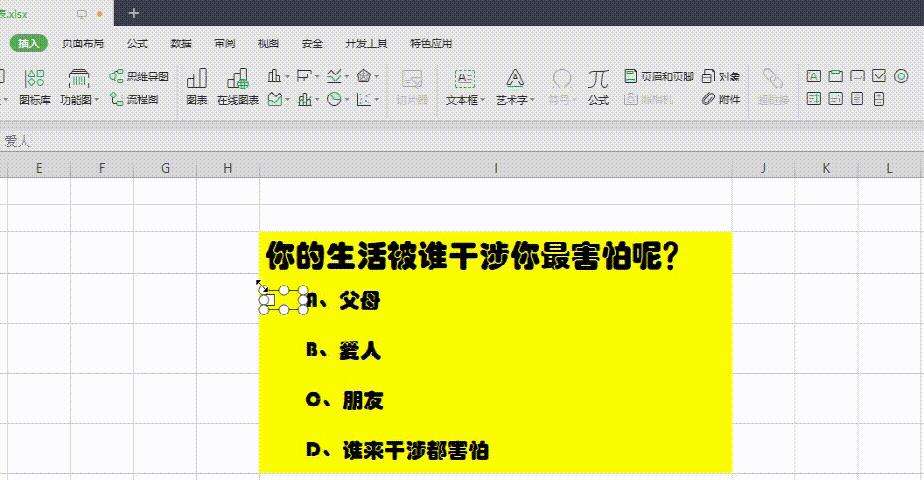The width and height of the screenshot is (924, 480).
Task: Select column E header
Action: (x=39, y=168)
